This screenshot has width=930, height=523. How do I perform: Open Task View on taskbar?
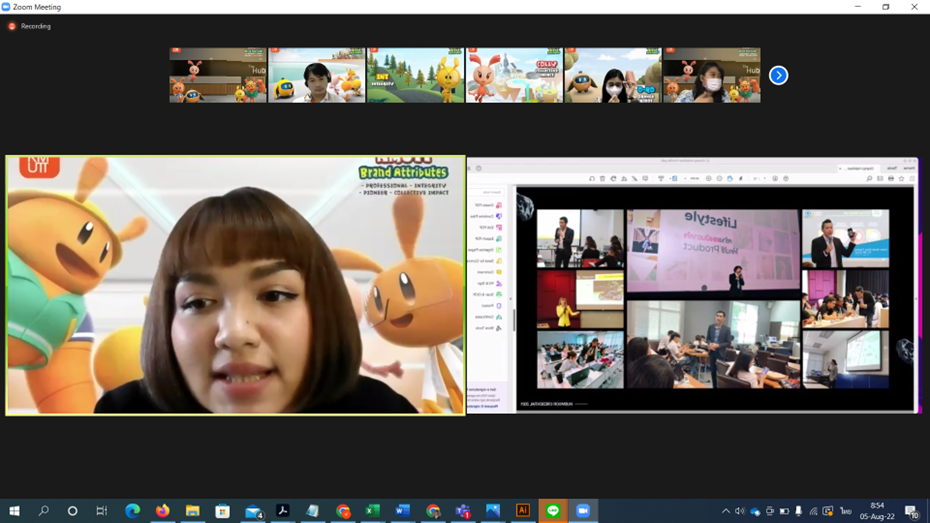[102, 511]
